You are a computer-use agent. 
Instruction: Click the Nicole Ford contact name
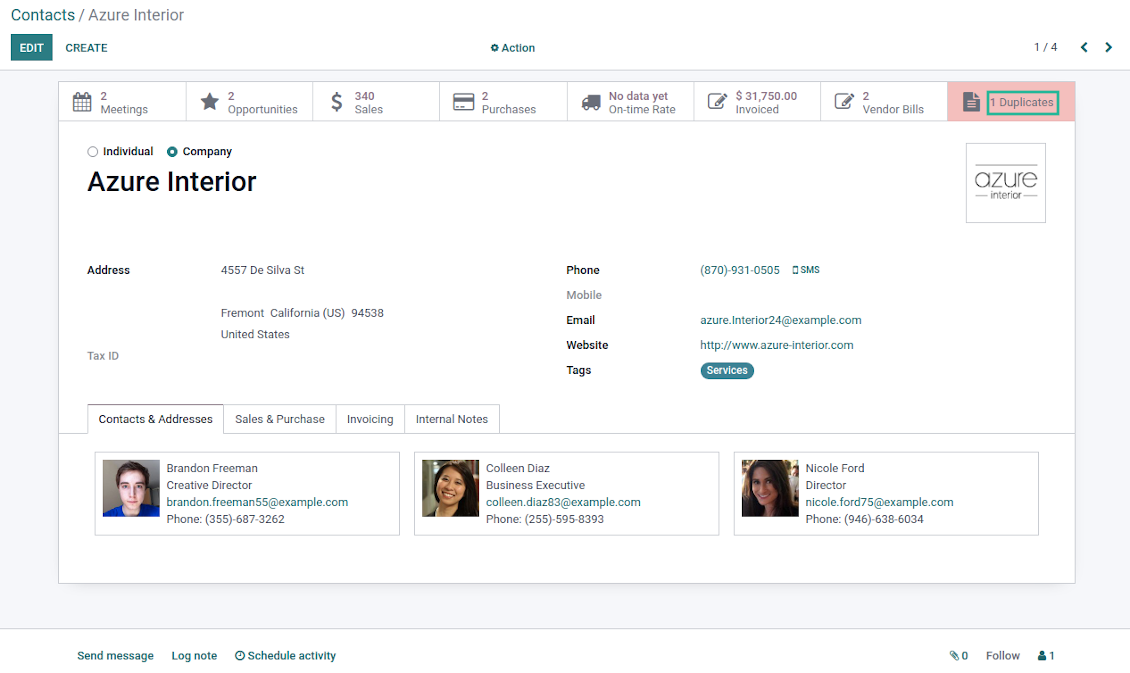pos(835,468)
